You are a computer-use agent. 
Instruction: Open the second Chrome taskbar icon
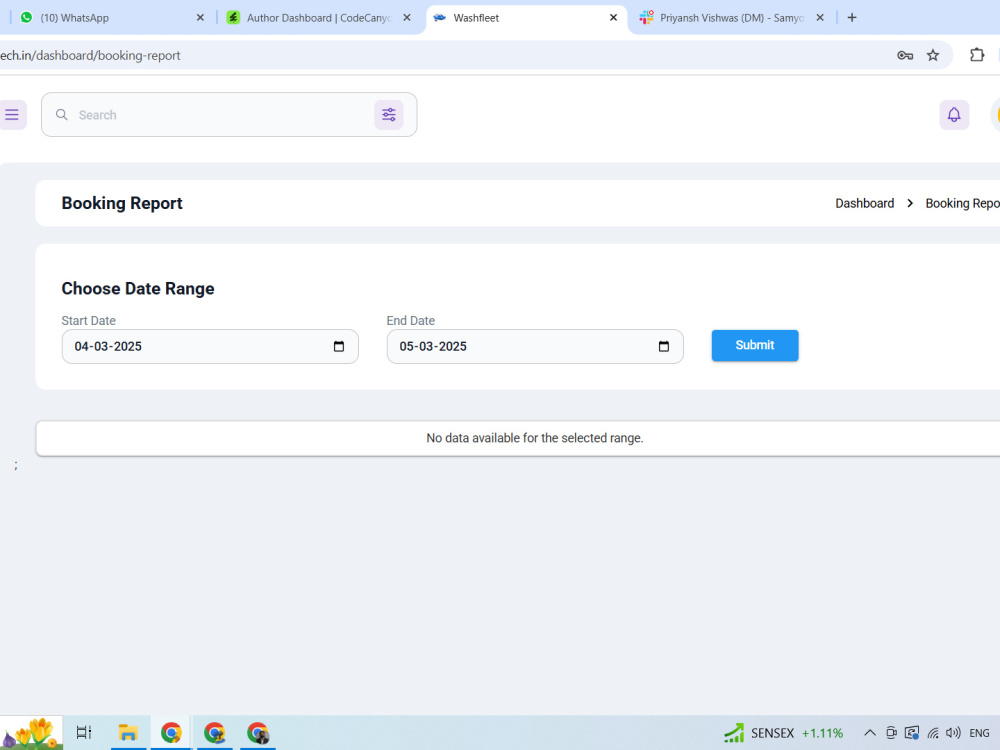point(214,733)
